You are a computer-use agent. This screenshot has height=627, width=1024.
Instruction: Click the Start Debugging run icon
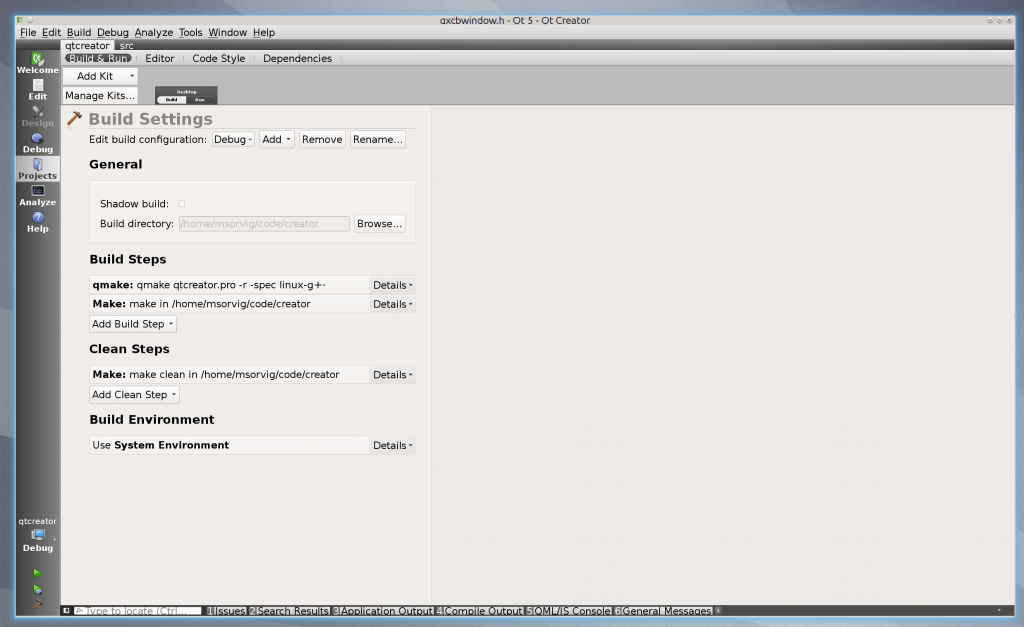[38, 589]
